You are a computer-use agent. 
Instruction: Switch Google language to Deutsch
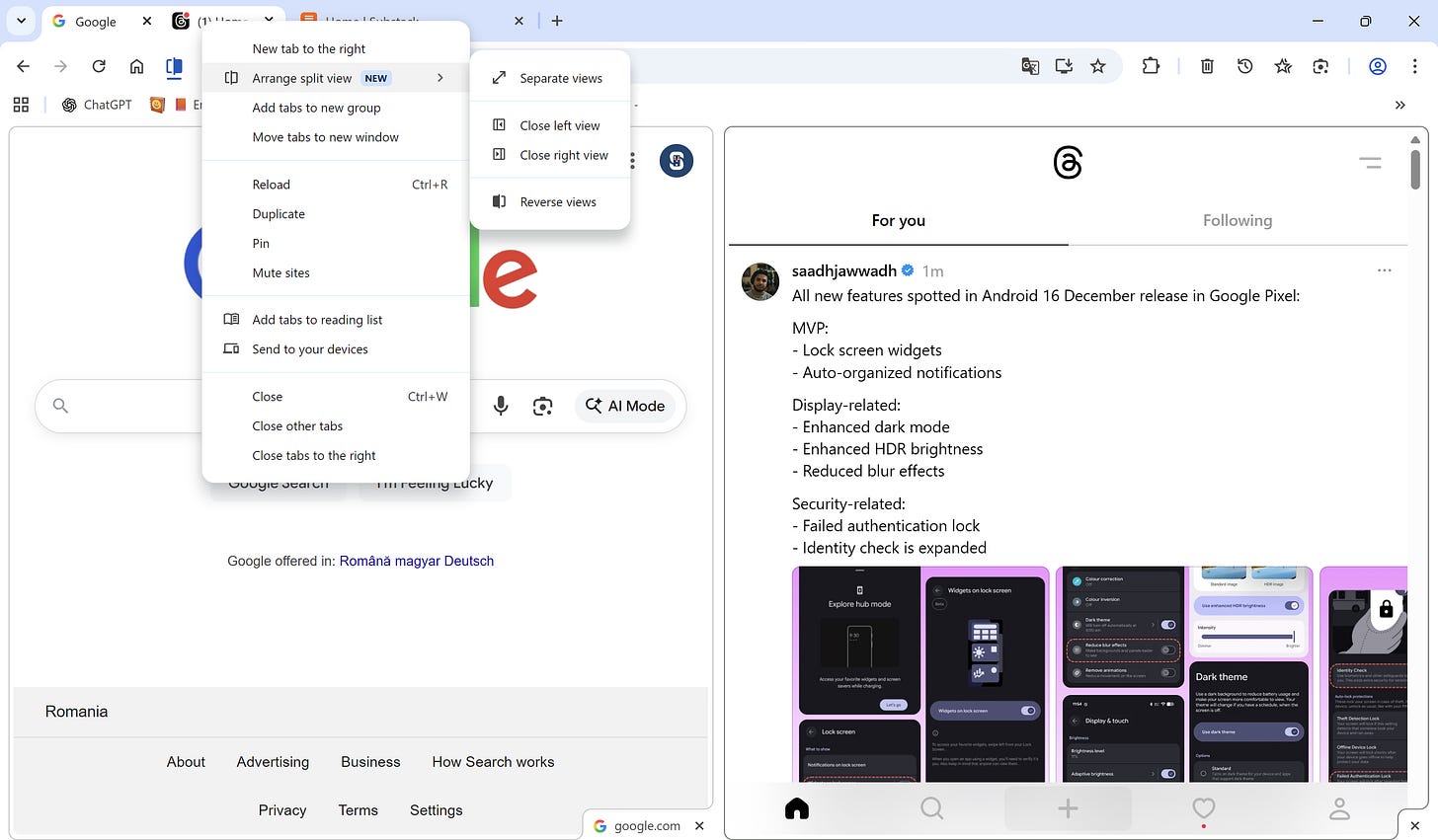pos(469,561)
